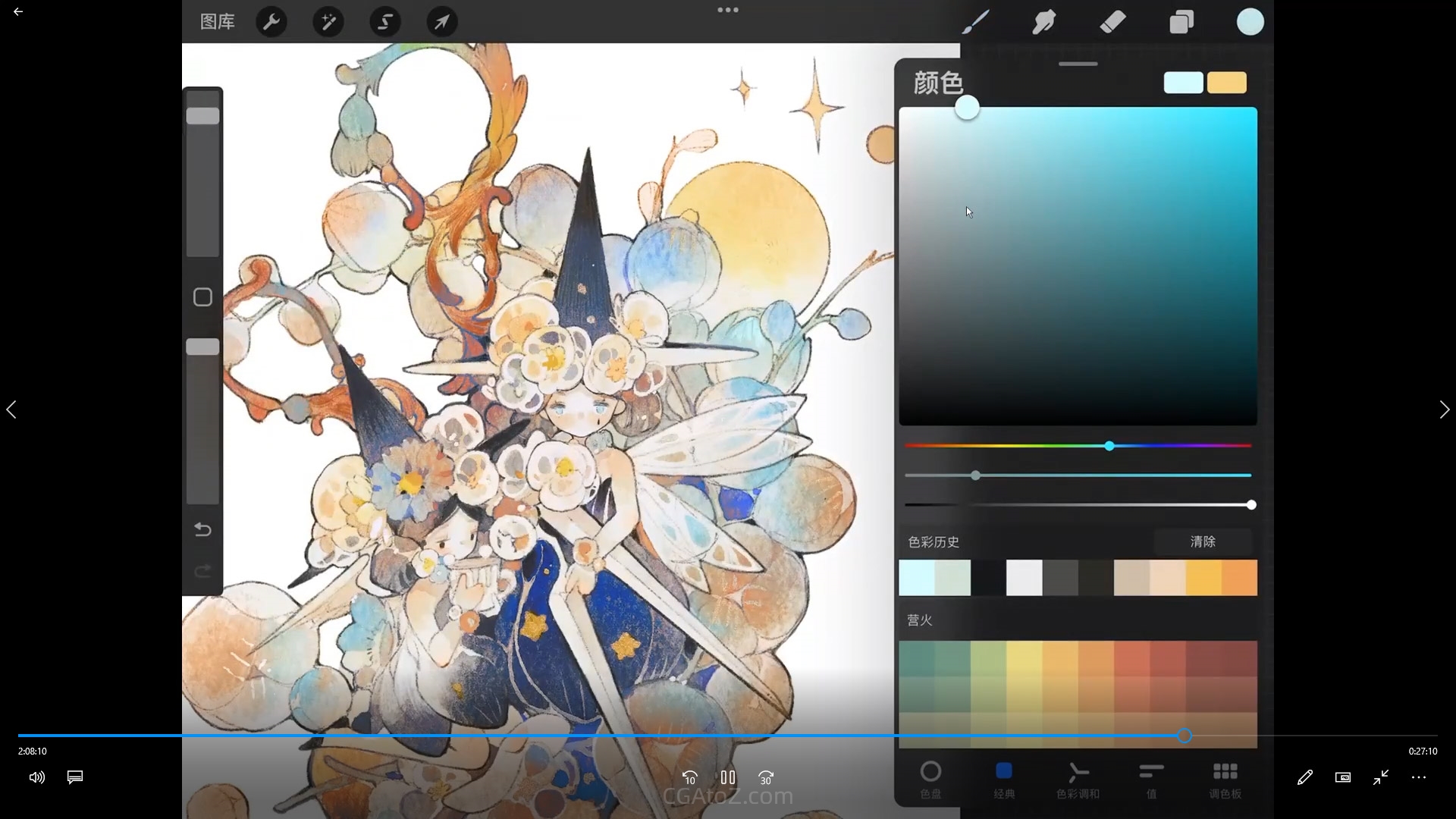Viewport: 1456px width, 819px height.
Task: Pause the video playback
Action: (728, 777)
